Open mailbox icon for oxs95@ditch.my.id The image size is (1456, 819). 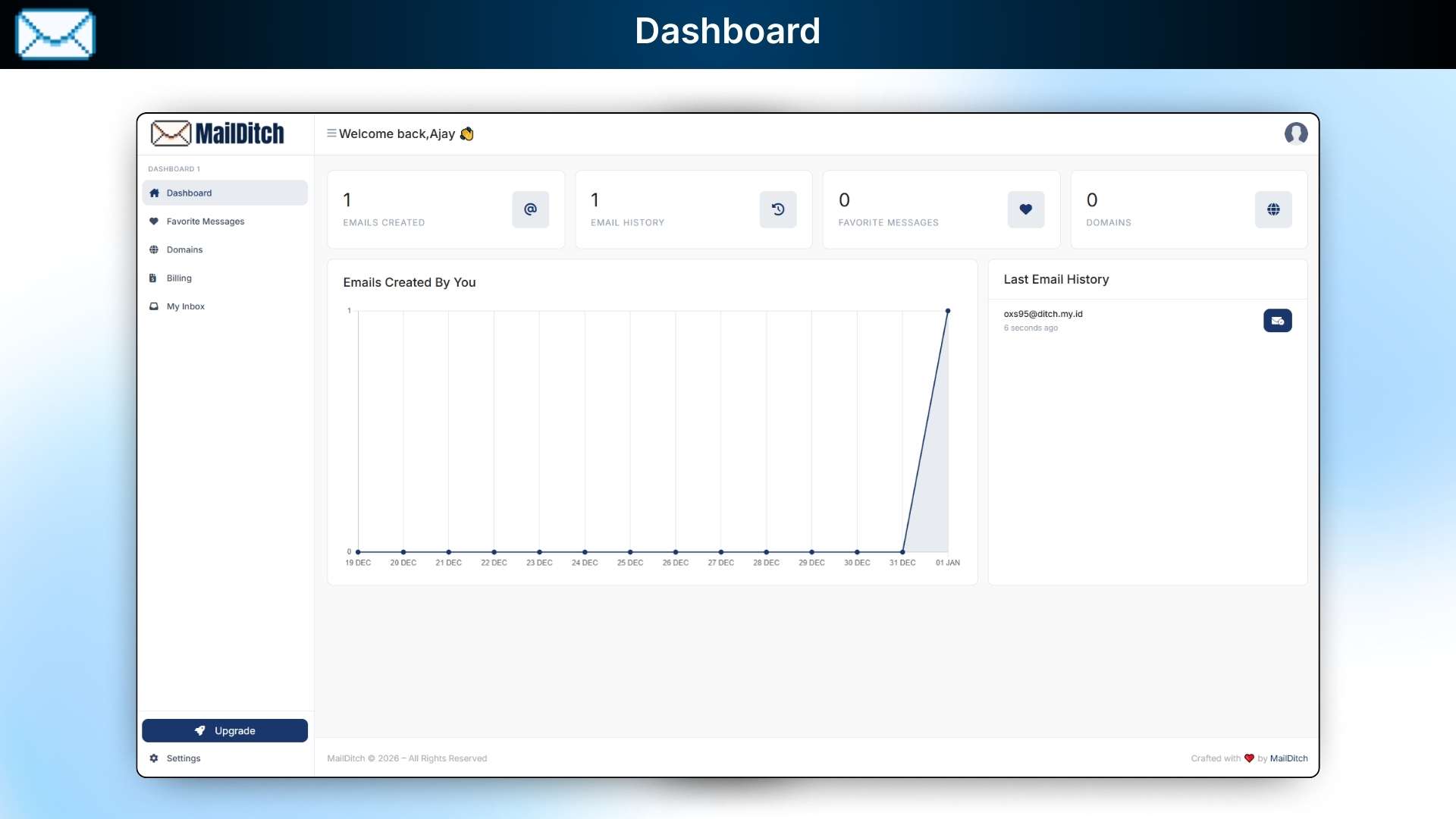(1277, 321)
